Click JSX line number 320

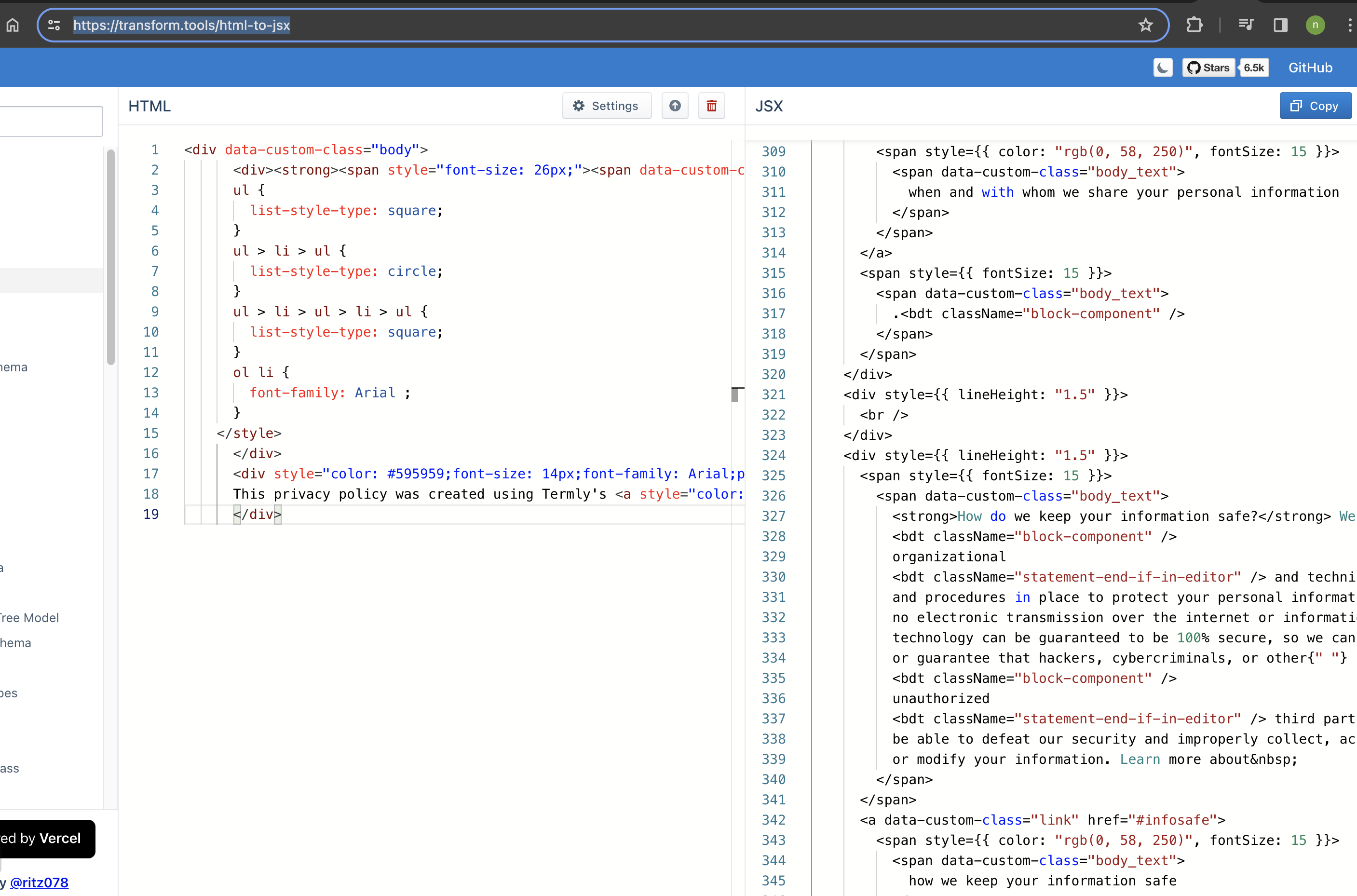pos(773,374)
